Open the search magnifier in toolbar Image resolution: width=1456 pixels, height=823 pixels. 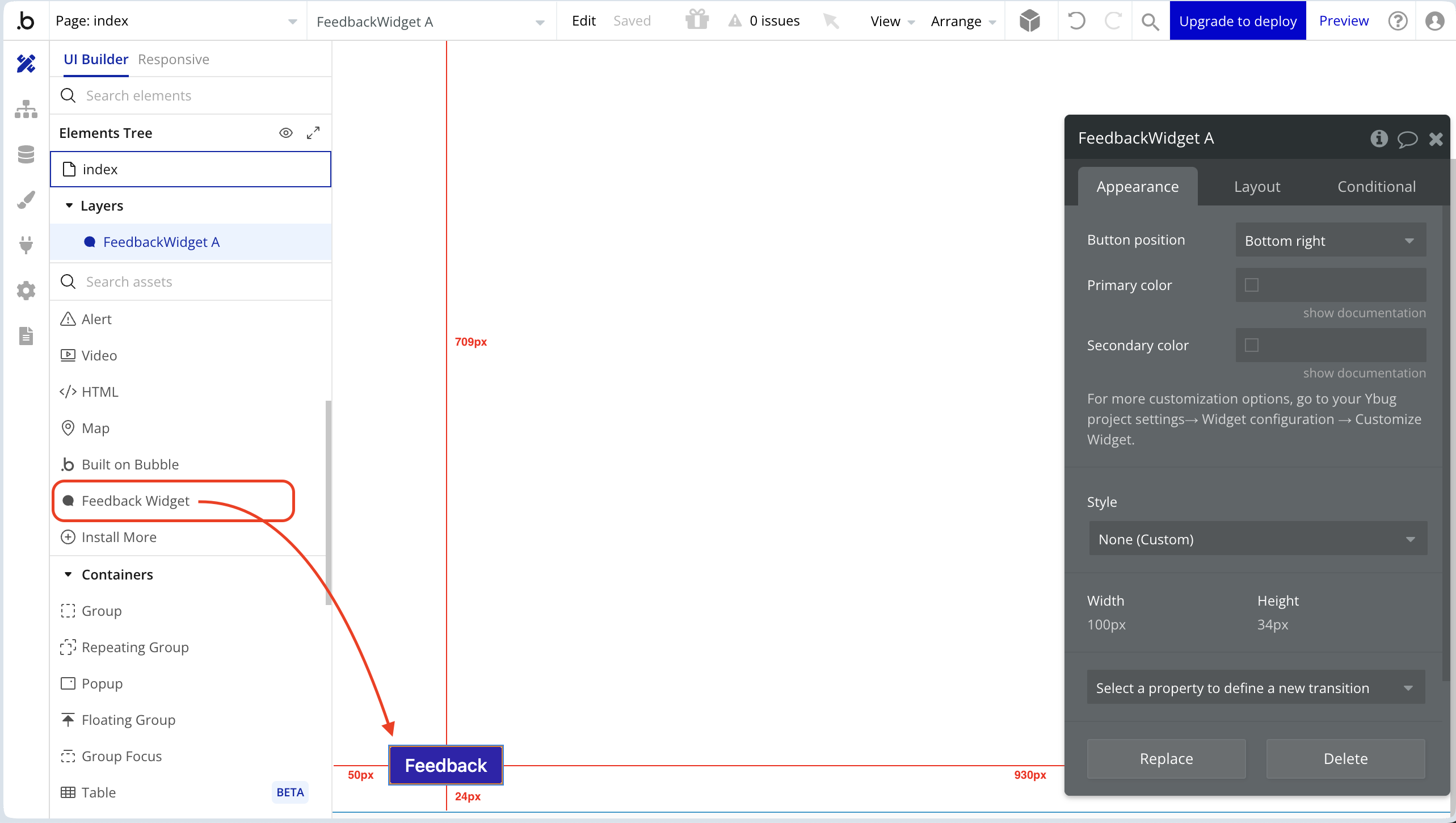(x=1150, y=22)
